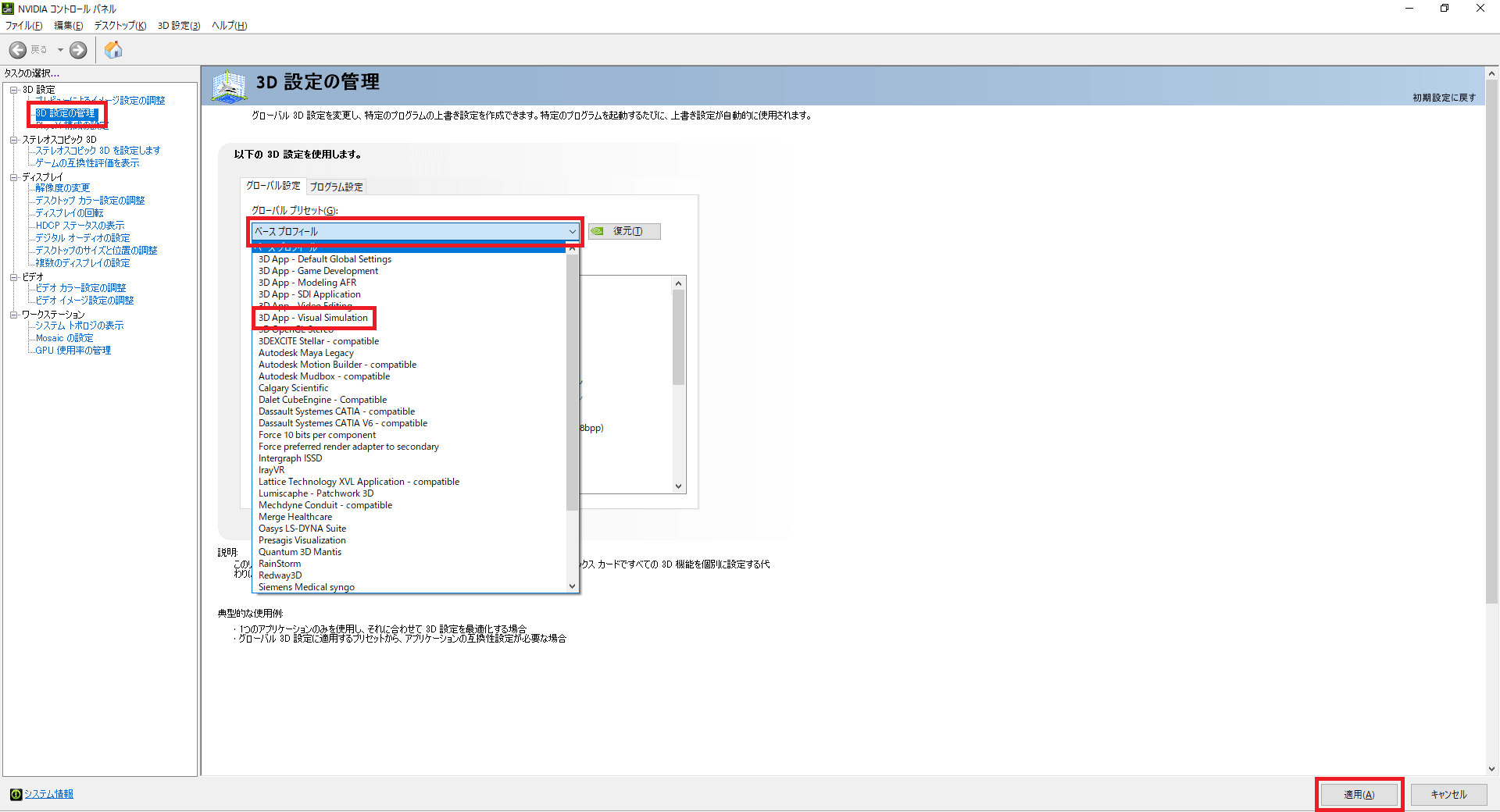Open the 編集(E) menu
Screen dimensions: 1500x812
[68, 26]
